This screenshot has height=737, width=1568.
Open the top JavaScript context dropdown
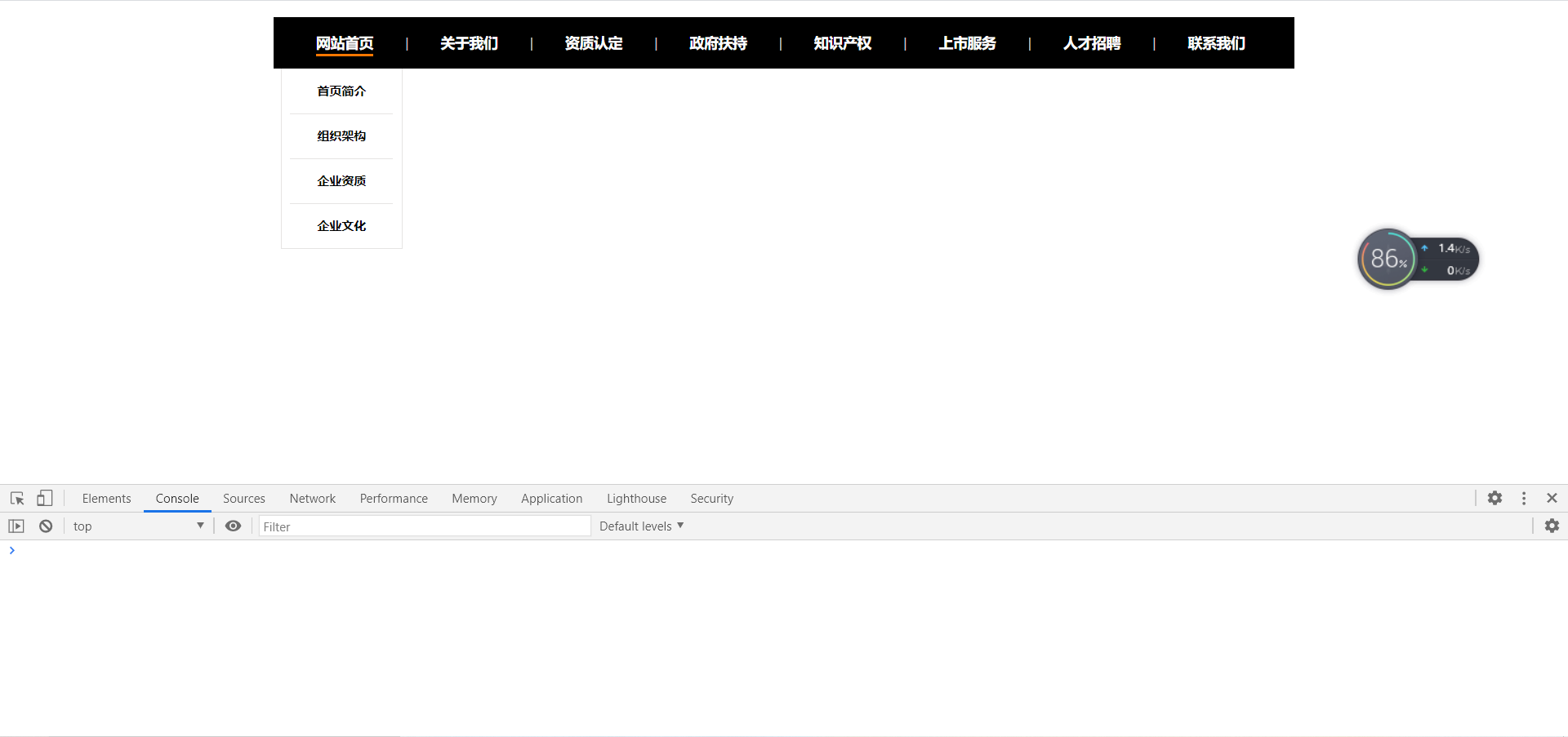click(x=138, y=526)
